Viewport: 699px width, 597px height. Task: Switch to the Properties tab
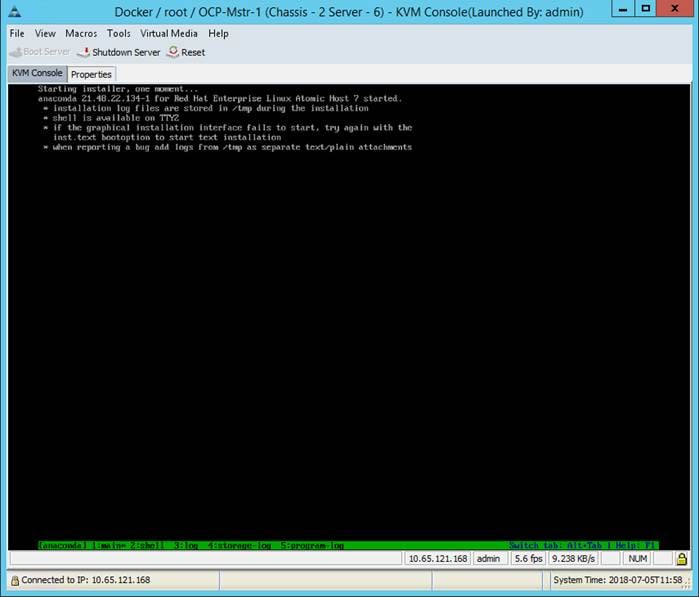coord(91,74)
